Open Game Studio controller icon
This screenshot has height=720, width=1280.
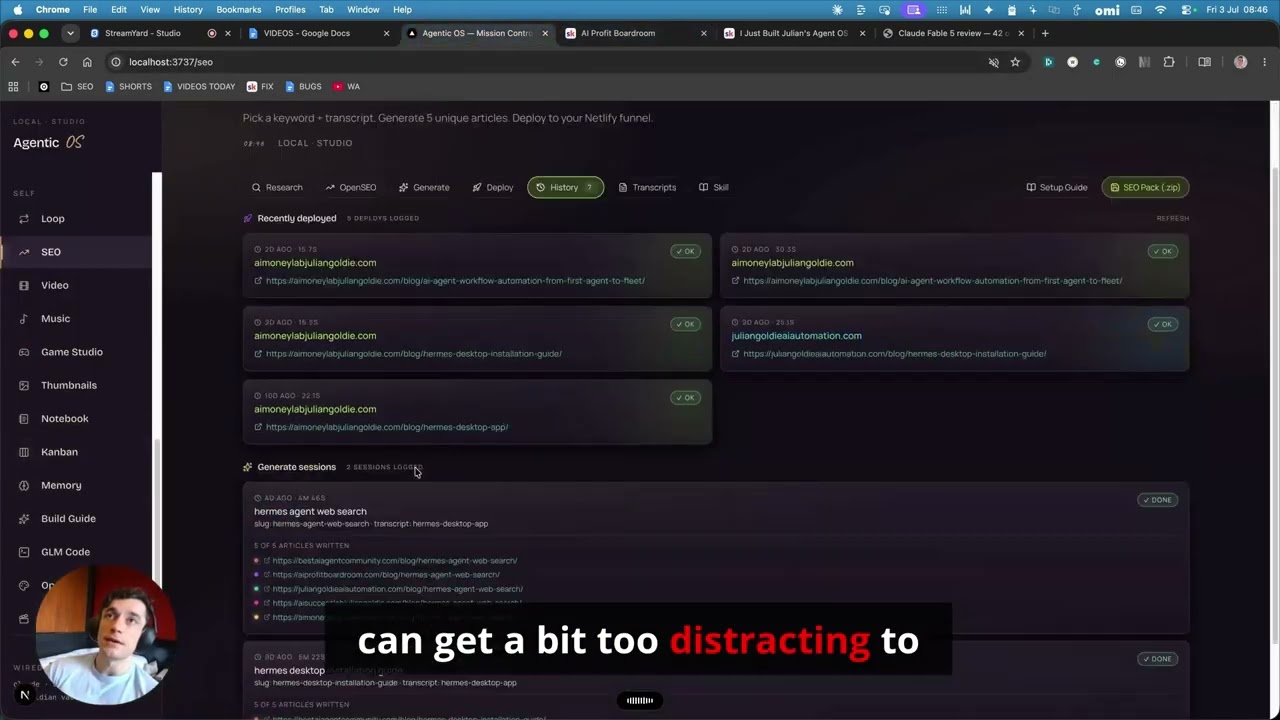[24, 352]
